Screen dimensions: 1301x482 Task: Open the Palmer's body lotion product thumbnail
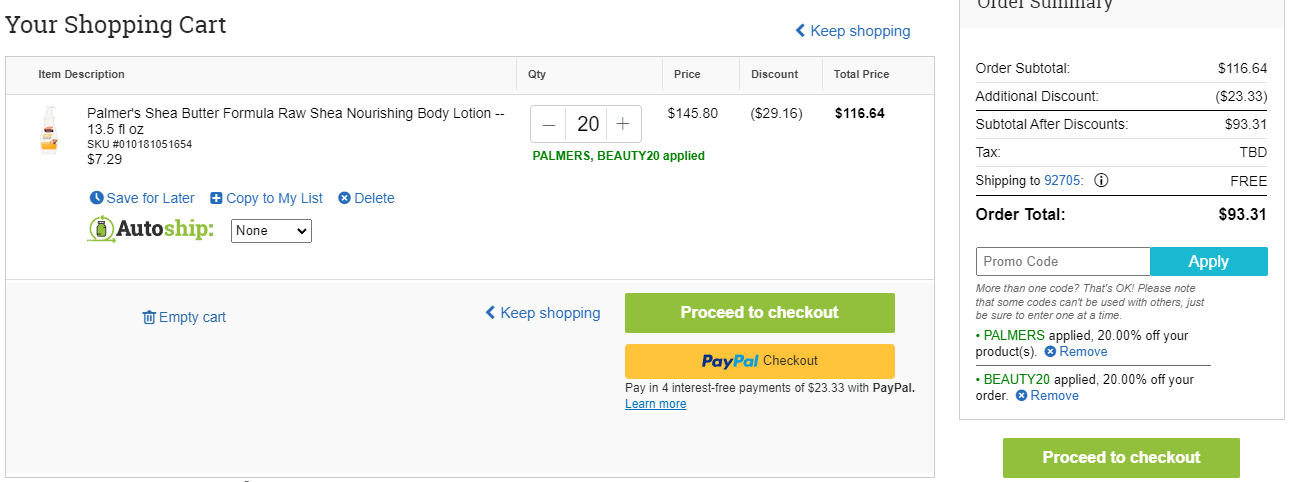pyautogui.click(x=49, y=130)
